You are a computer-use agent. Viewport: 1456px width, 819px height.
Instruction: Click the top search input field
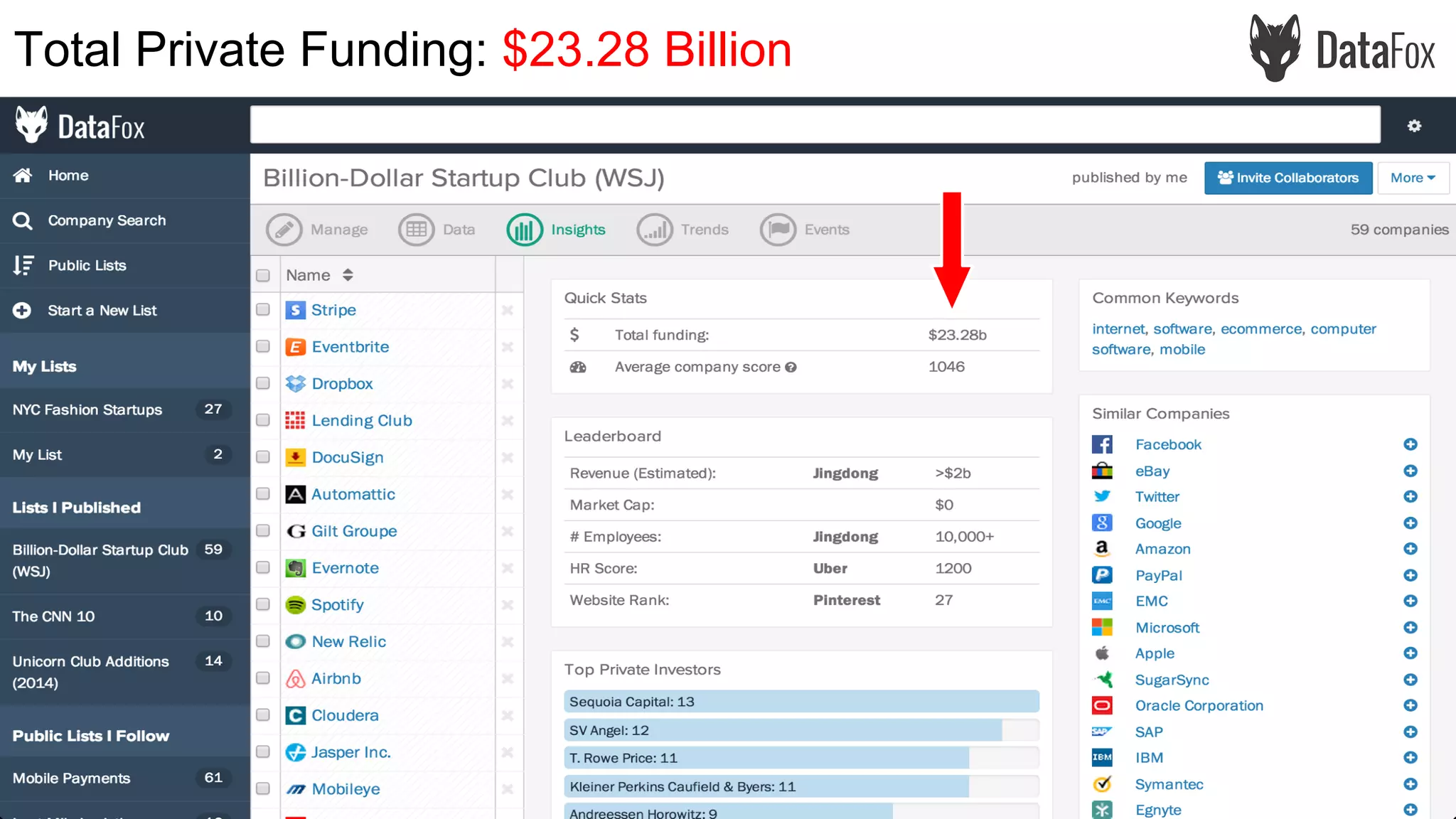(815, 125)
